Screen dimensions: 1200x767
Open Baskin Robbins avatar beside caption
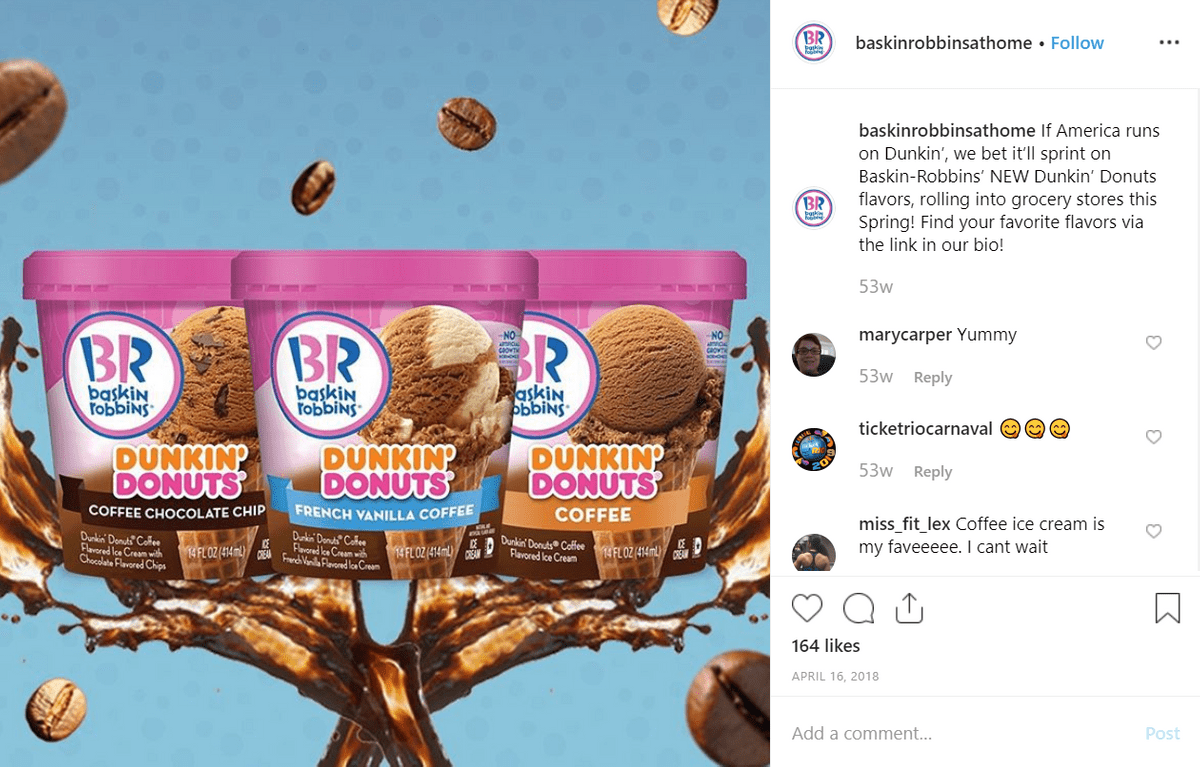814,208
